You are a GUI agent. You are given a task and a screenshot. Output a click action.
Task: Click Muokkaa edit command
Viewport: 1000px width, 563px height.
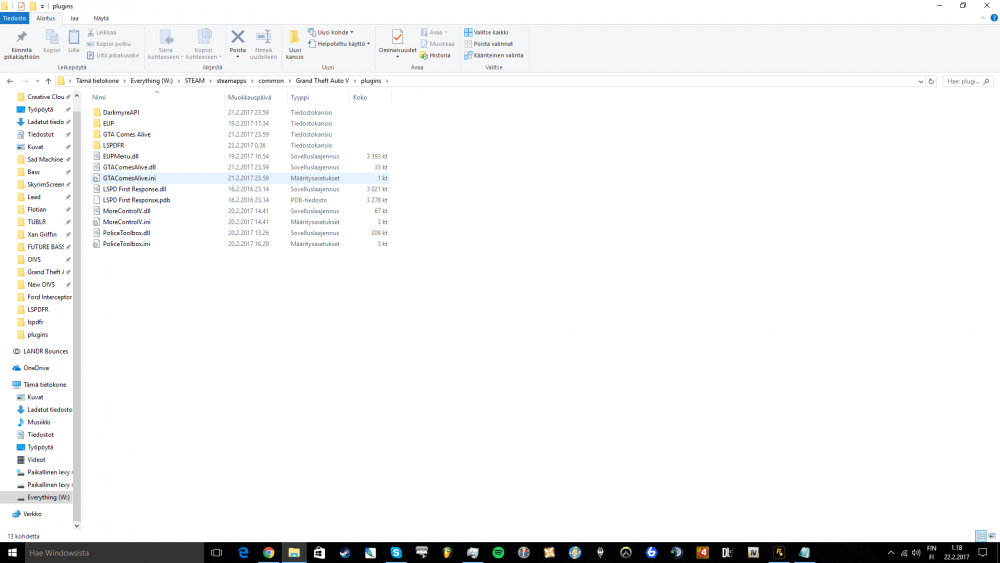(x=438, y=44)
